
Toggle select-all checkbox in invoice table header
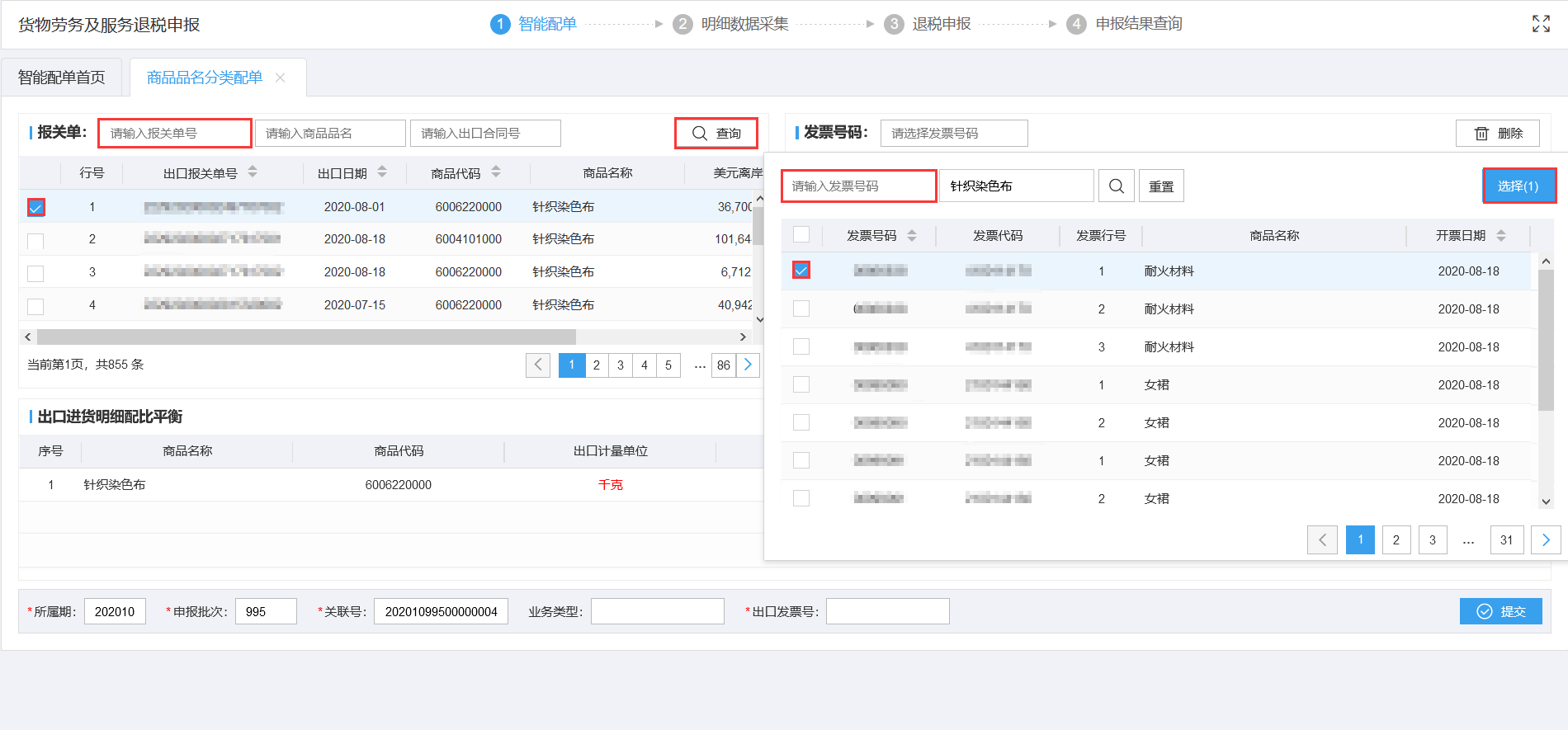pyautogui.click(x=801, y=235)
